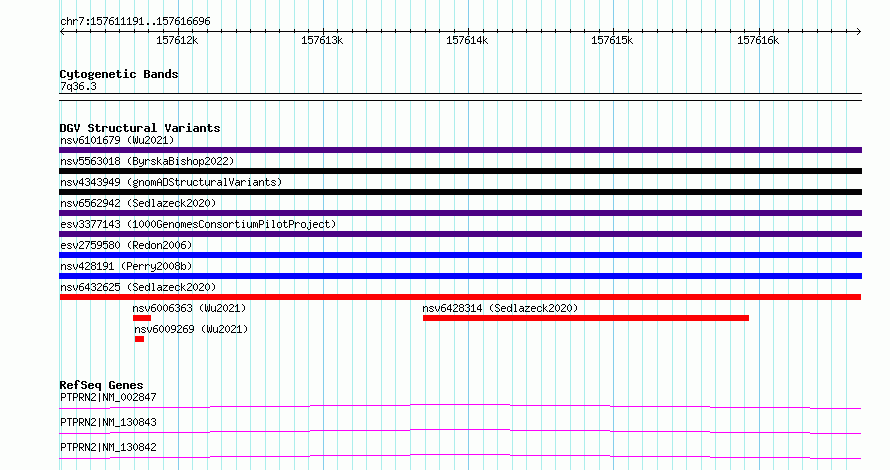Click the red bar under nsv6428314

tap(586, 318)
